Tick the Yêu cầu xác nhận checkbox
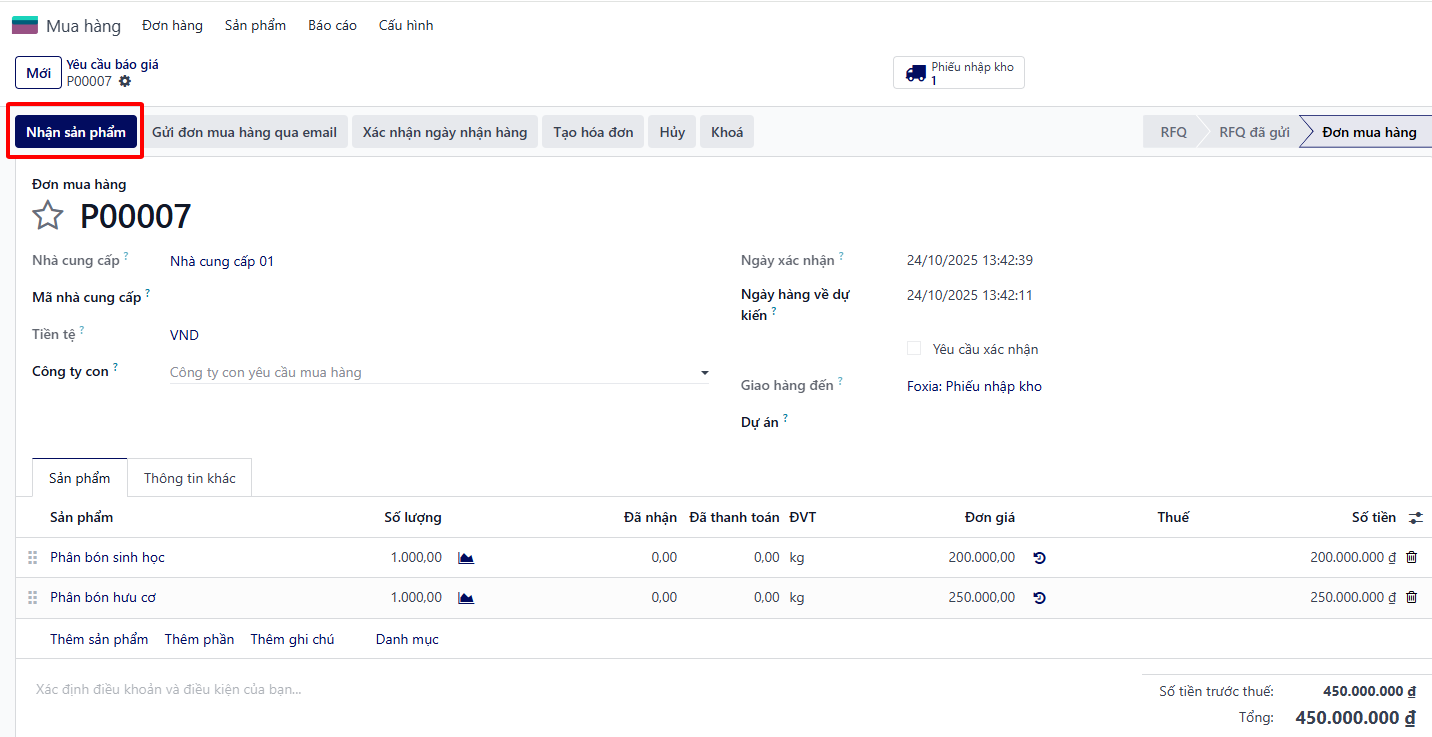 click(914, 349)
